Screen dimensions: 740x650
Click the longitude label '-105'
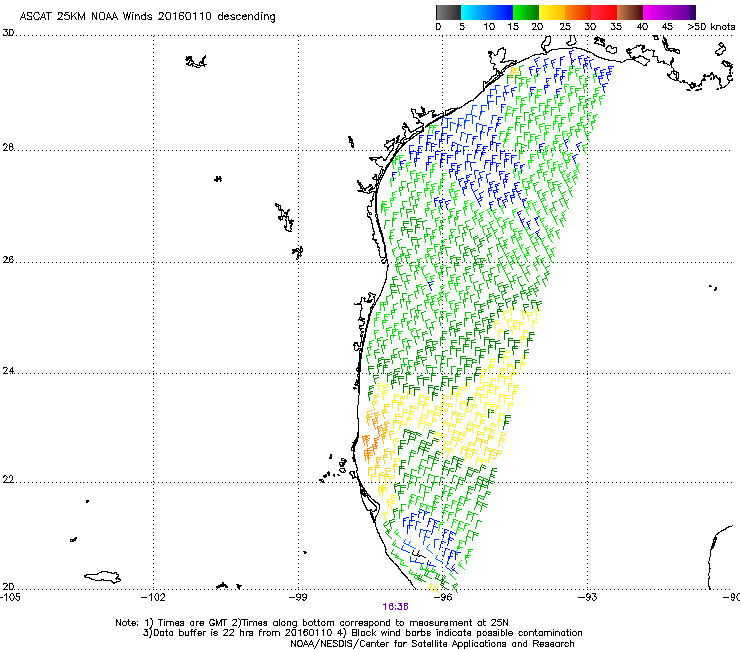pyautogui.click(x=10, y=597)
